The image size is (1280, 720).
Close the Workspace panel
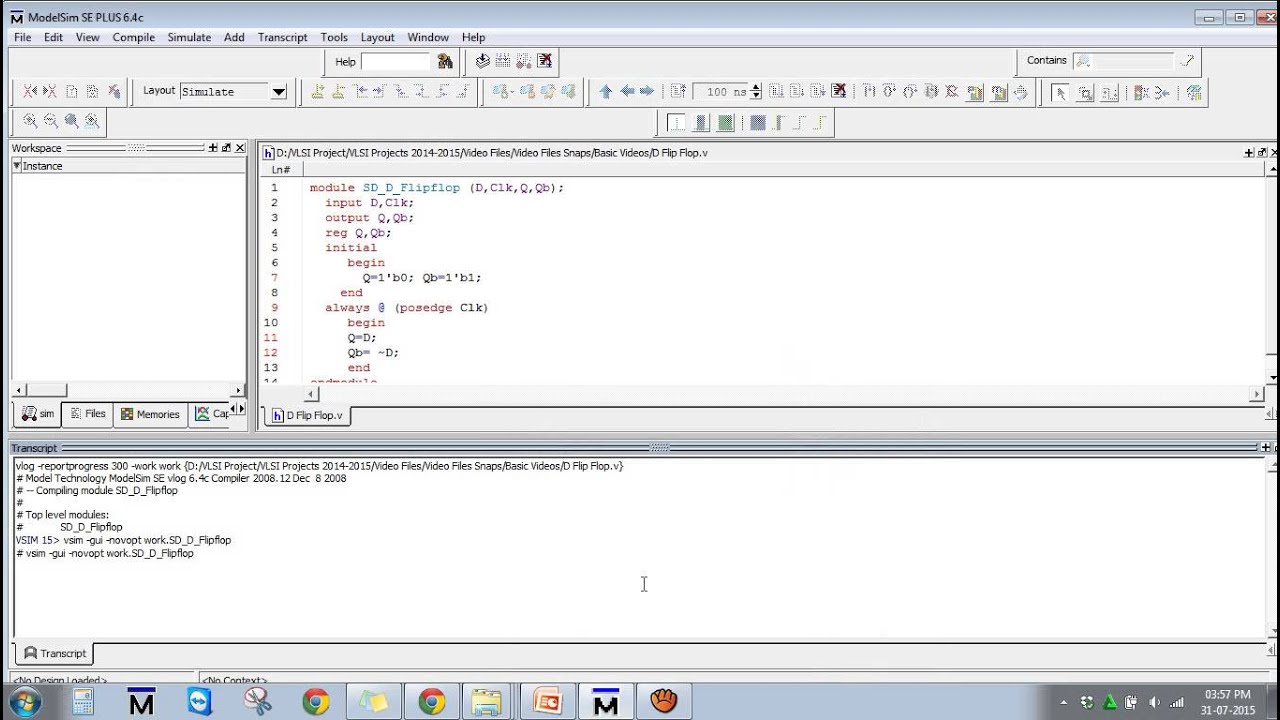(240, 148)
